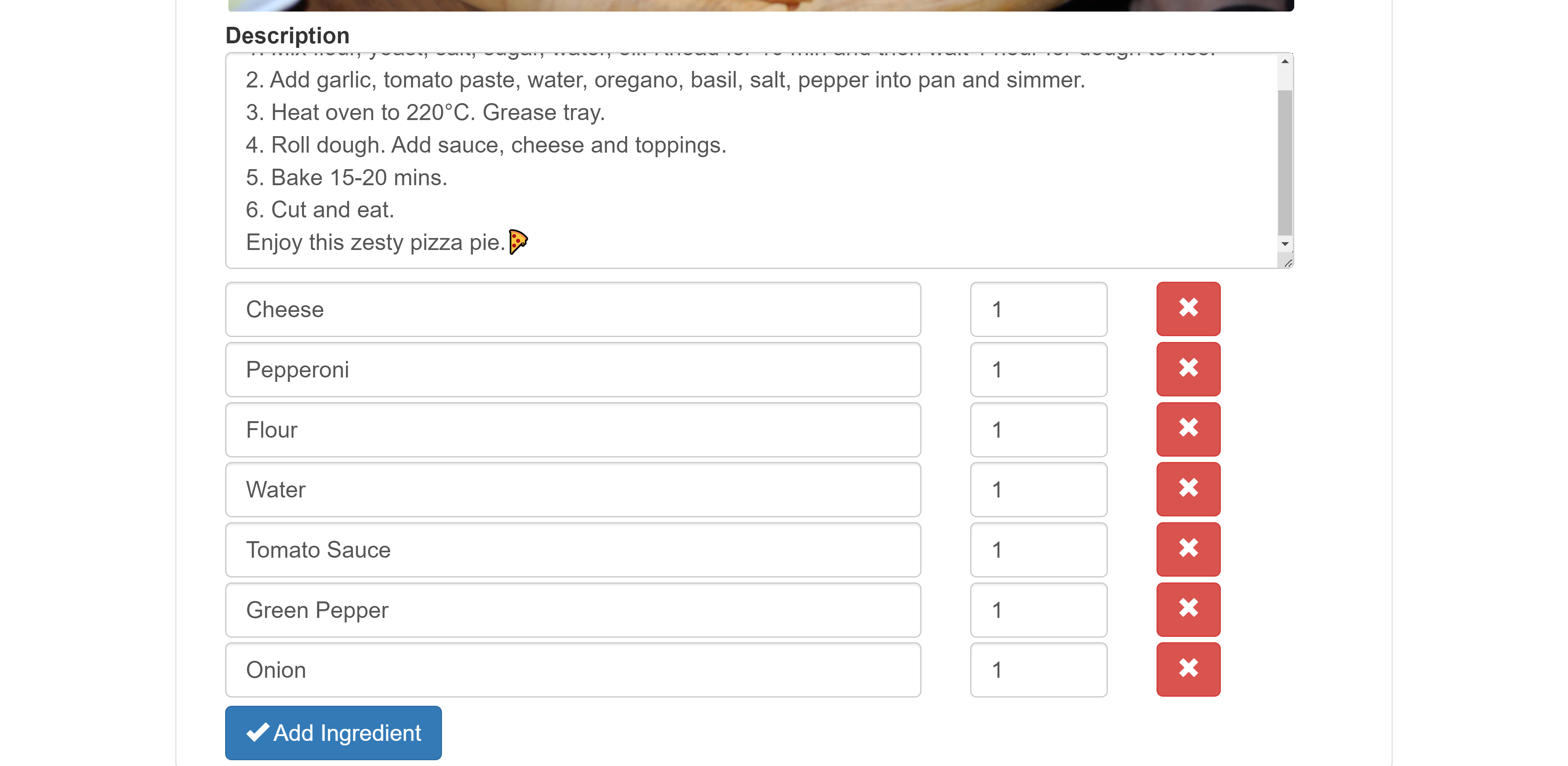Focus the Green Pepper quantity input
The width and height of the screenshot is (1568, 766).
(x=1038, y=609)
